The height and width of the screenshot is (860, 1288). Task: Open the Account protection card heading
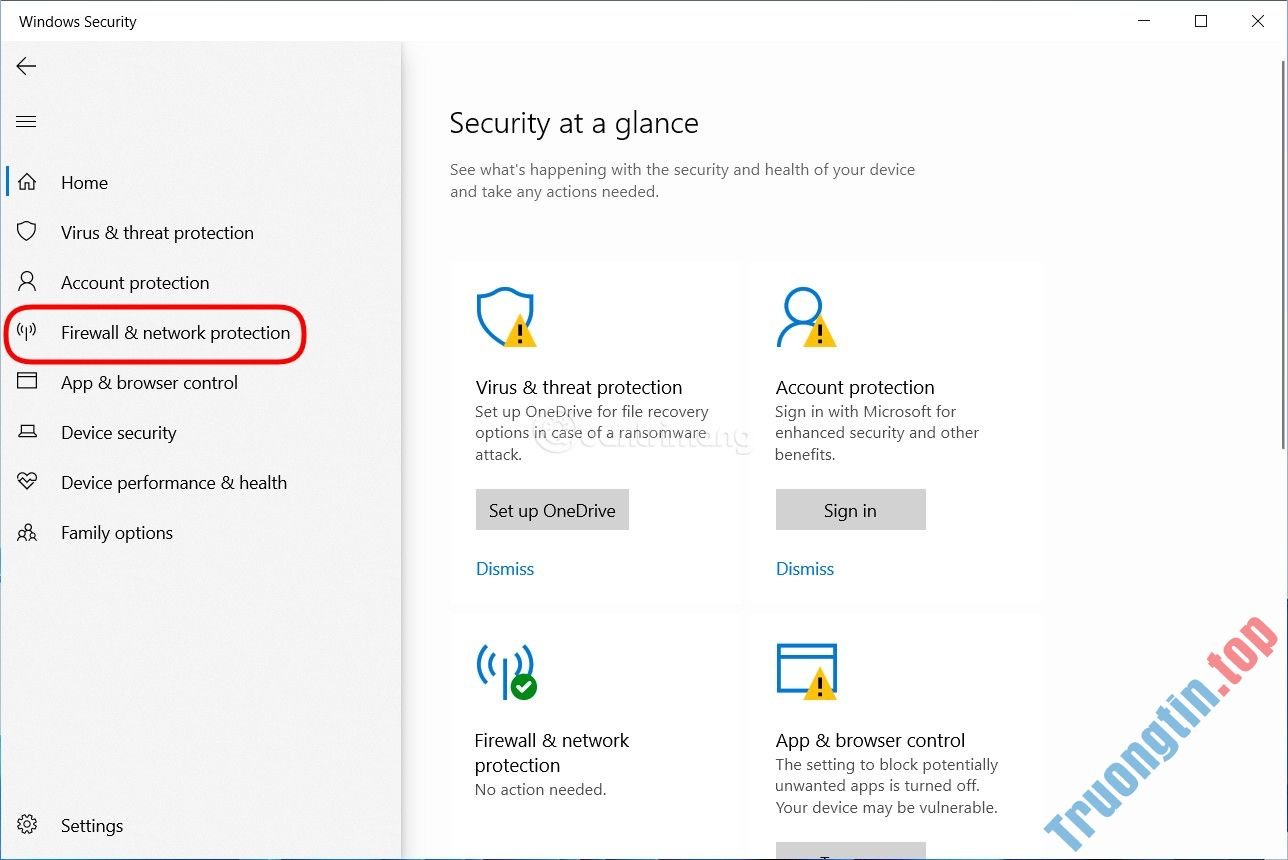[855, 387]
